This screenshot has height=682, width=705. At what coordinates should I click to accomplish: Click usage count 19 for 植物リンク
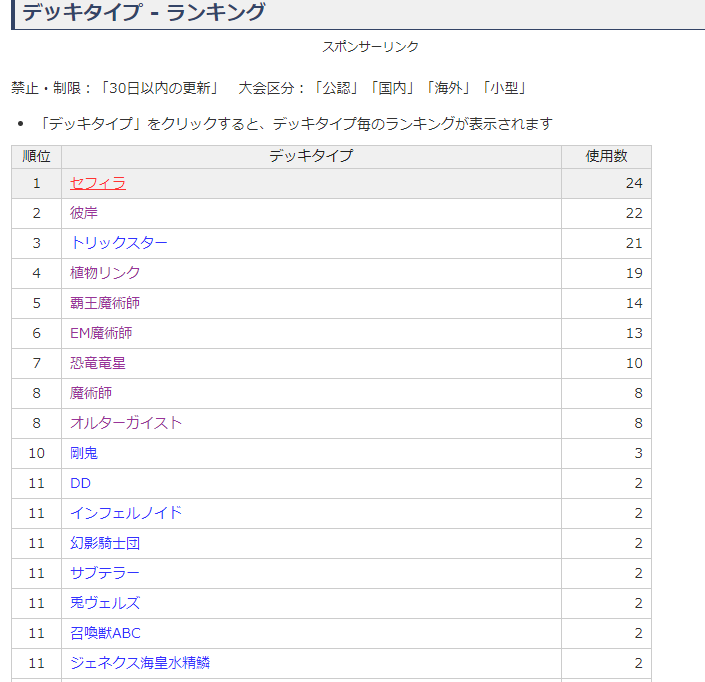point(634,273)
